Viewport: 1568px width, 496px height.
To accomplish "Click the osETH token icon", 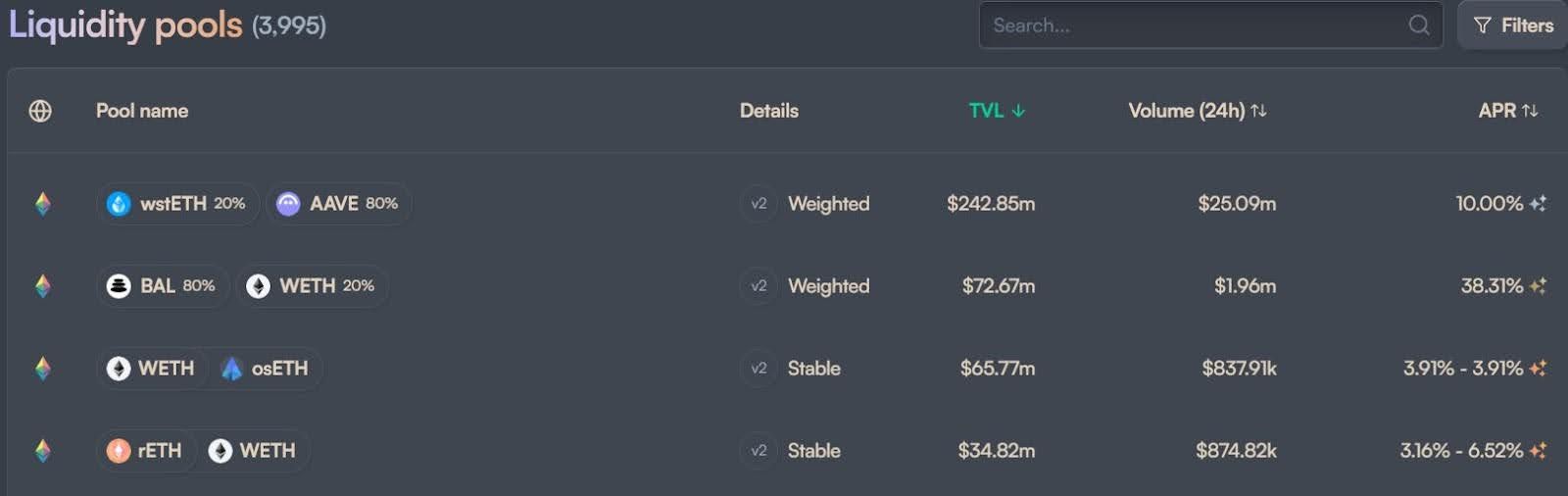I will pyautogui.click(x=231, y=369).
